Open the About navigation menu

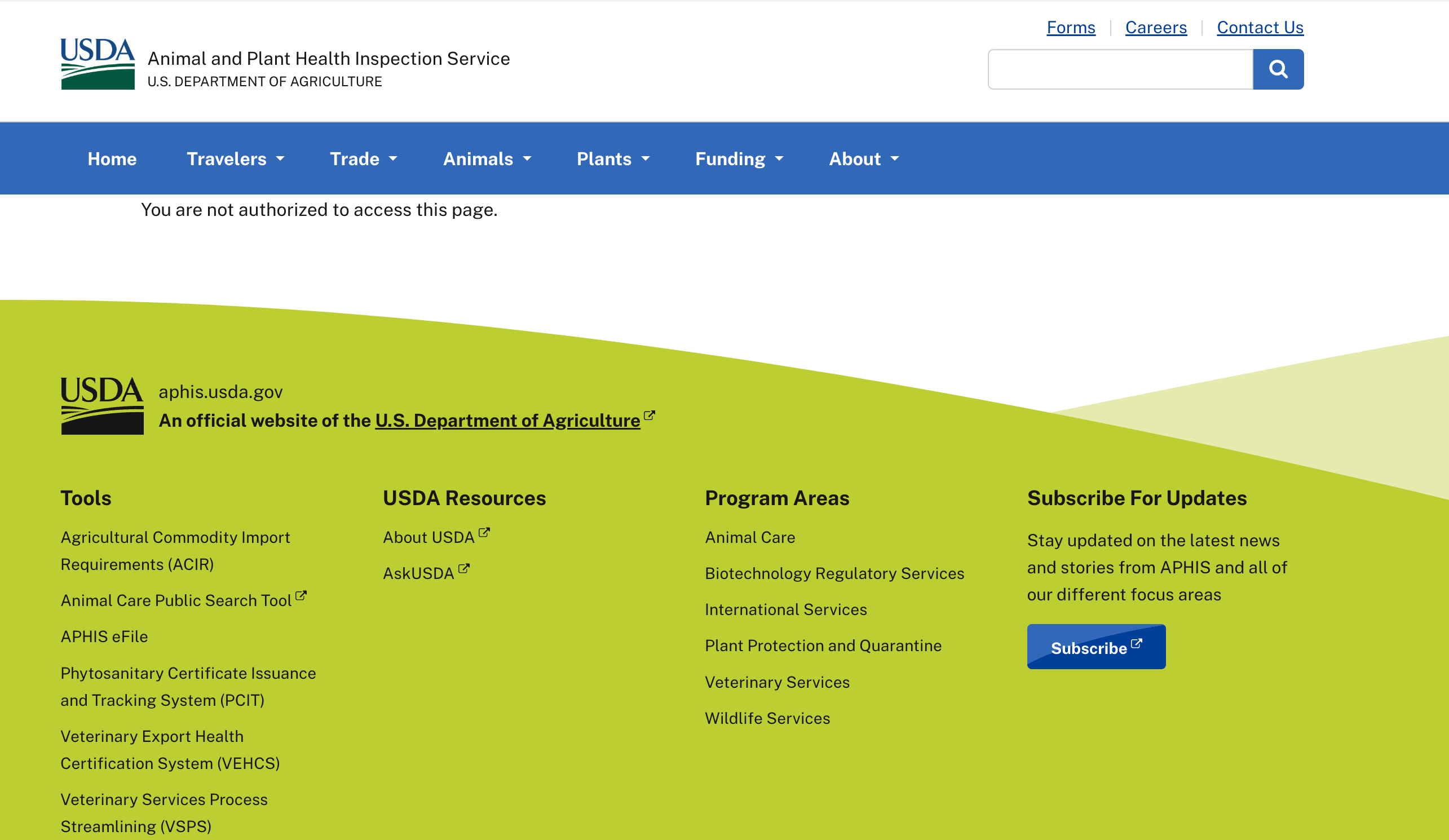pyautogui.click(x=864, y=158)
